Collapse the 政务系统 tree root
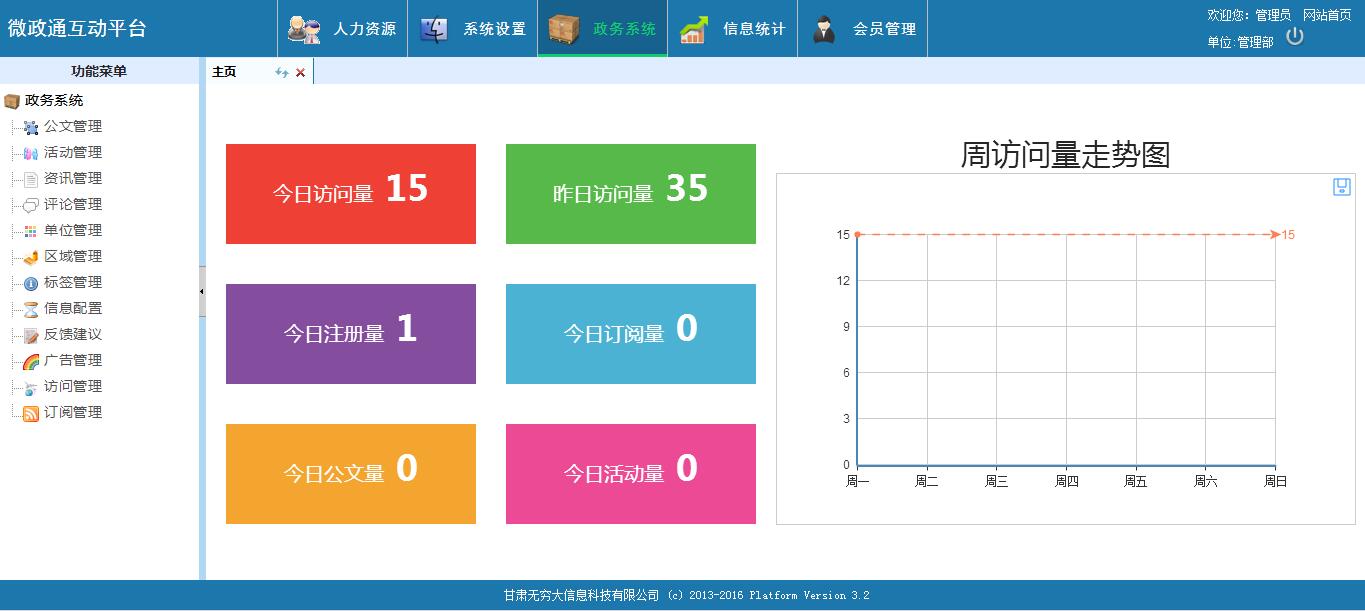This screenshot has width=1365, height=611. [12, 101]
